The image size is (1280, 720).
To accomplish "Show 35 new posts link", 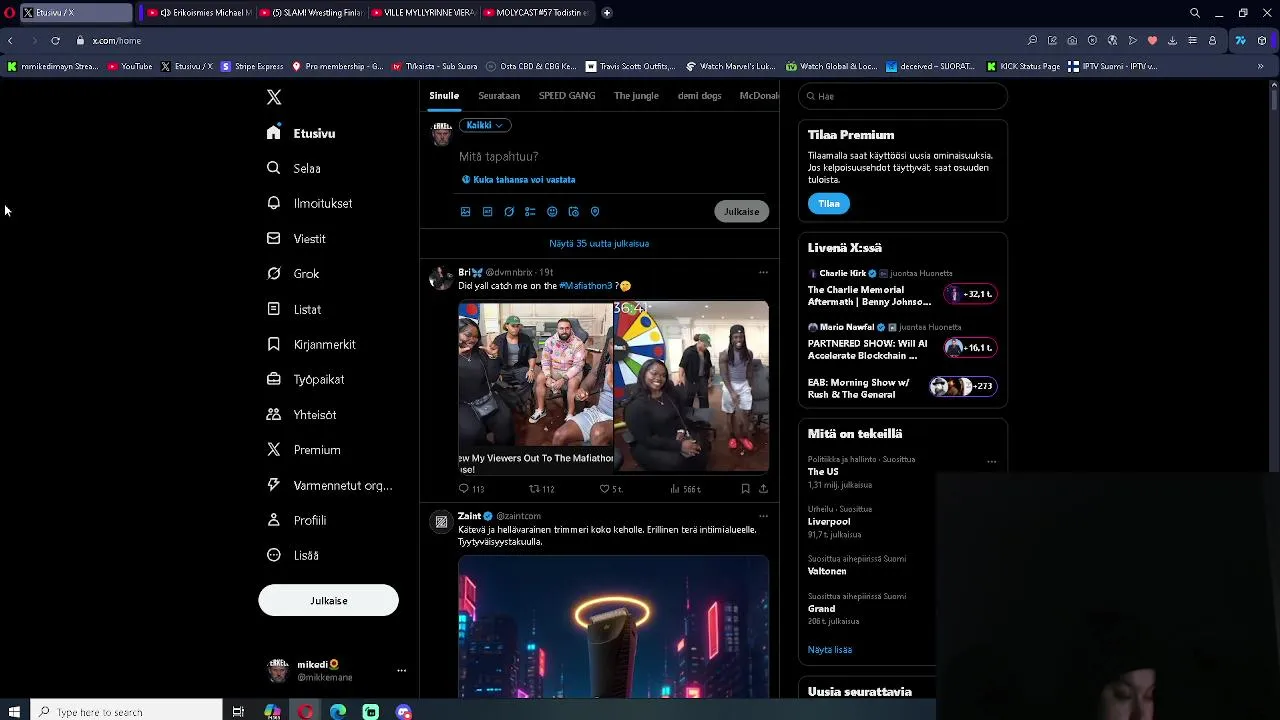I will coord(599,243).
